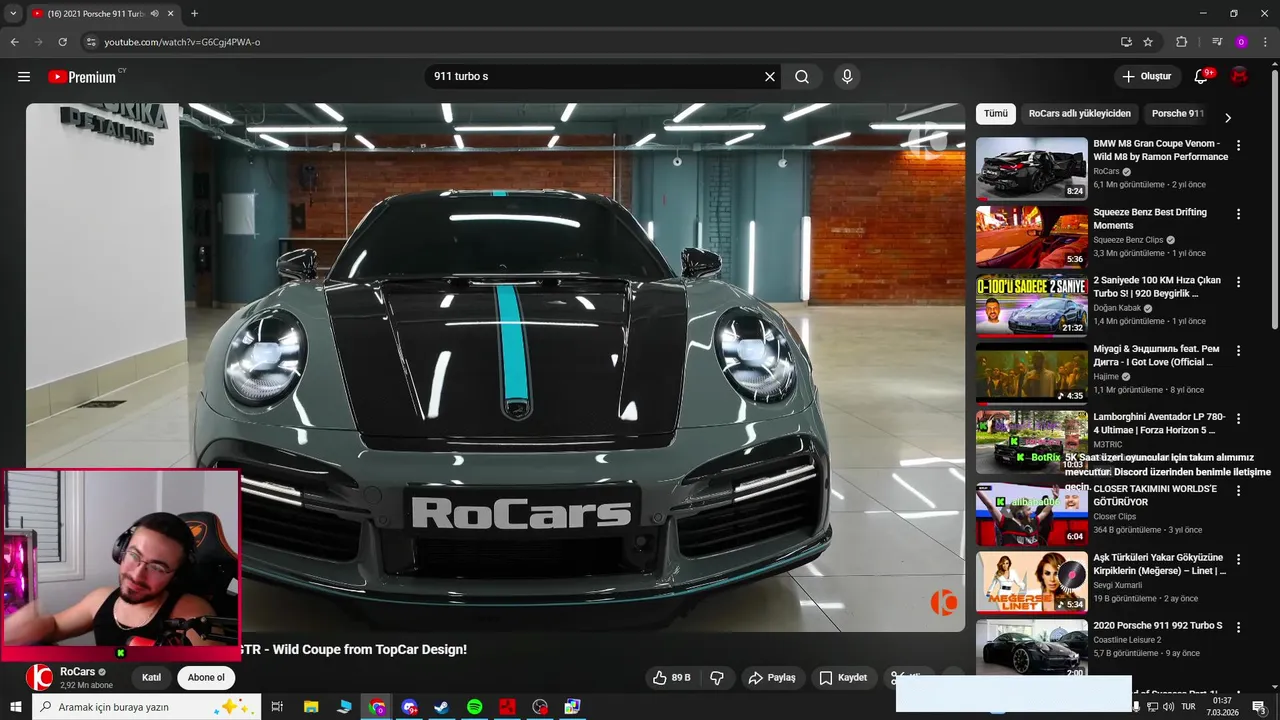Open YouTube notifications bell
Screen dimensions: 1280x720
(x=1201, y=77)
